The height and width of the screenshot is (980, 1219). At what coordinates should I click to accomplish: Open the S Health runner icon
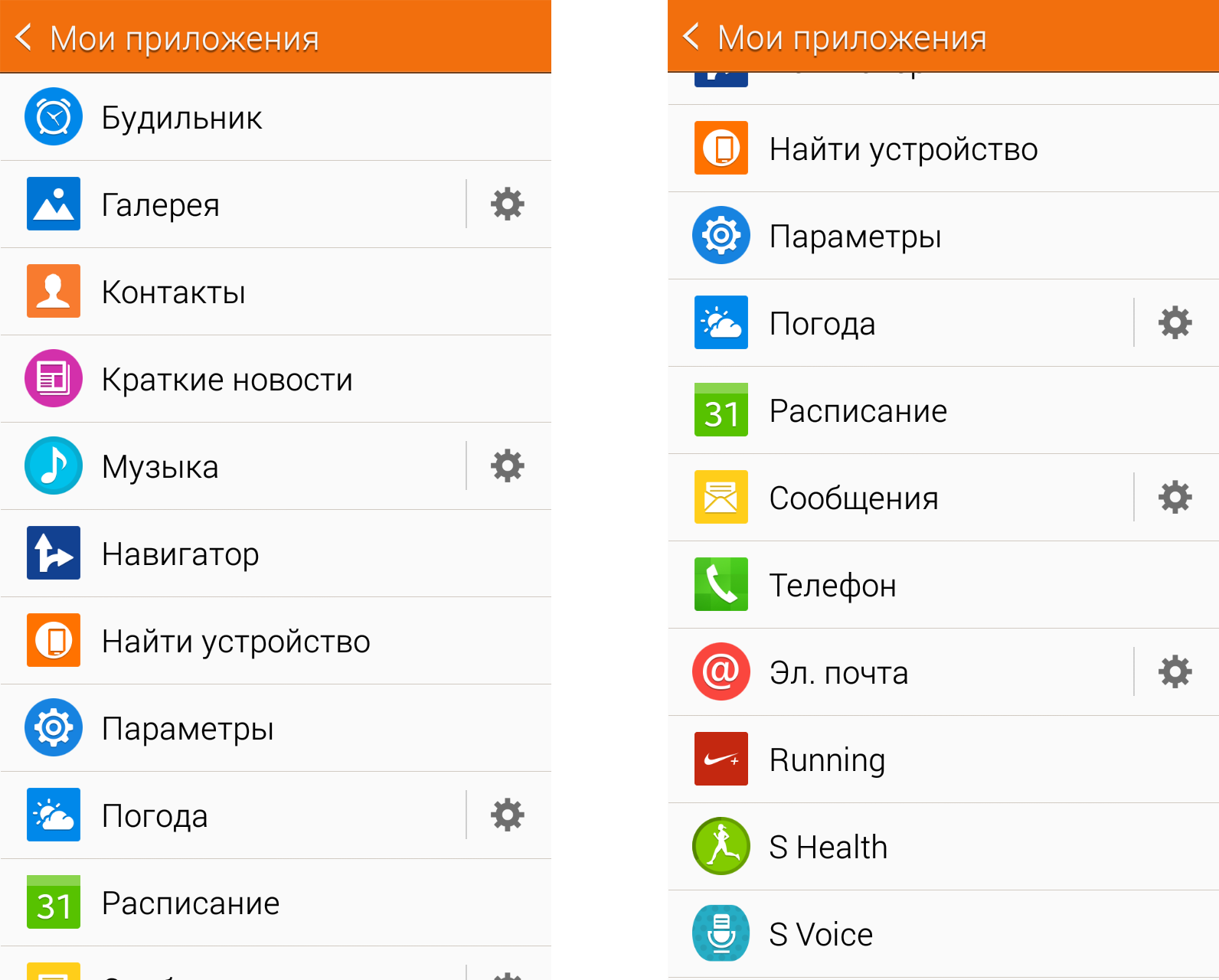(x=721, y=846)
